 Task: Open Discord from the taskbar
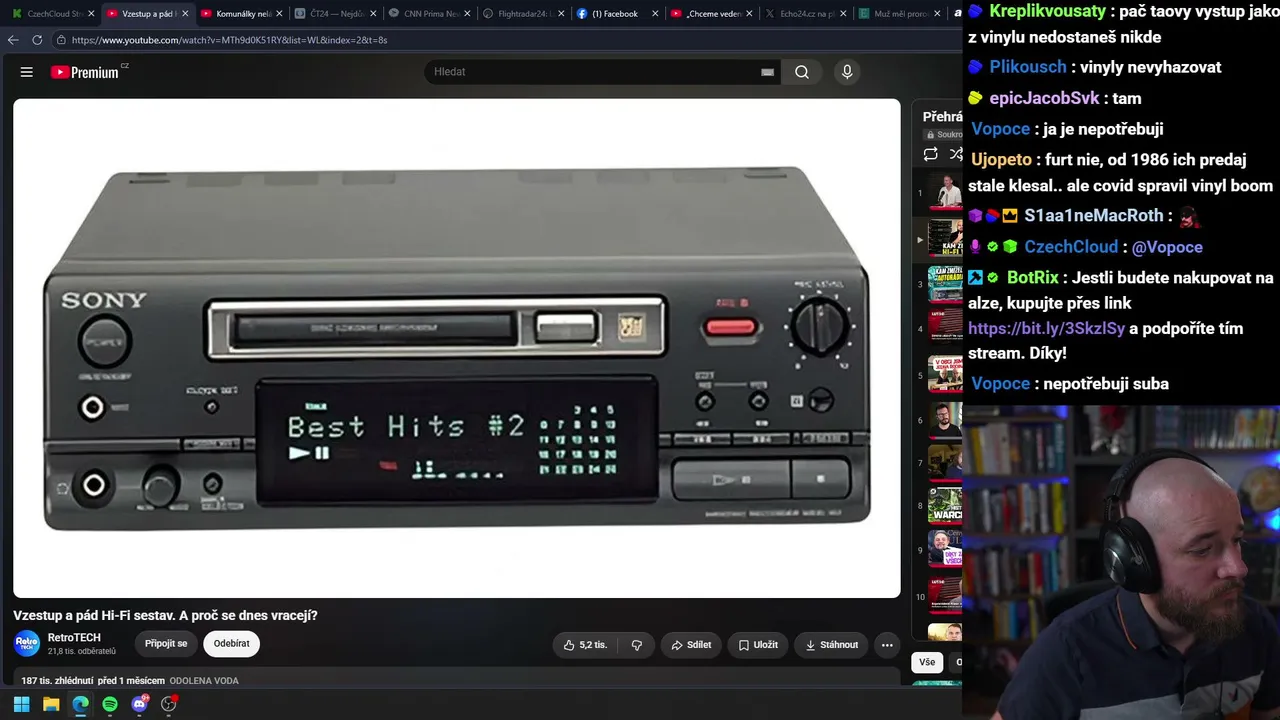[139, 704]
